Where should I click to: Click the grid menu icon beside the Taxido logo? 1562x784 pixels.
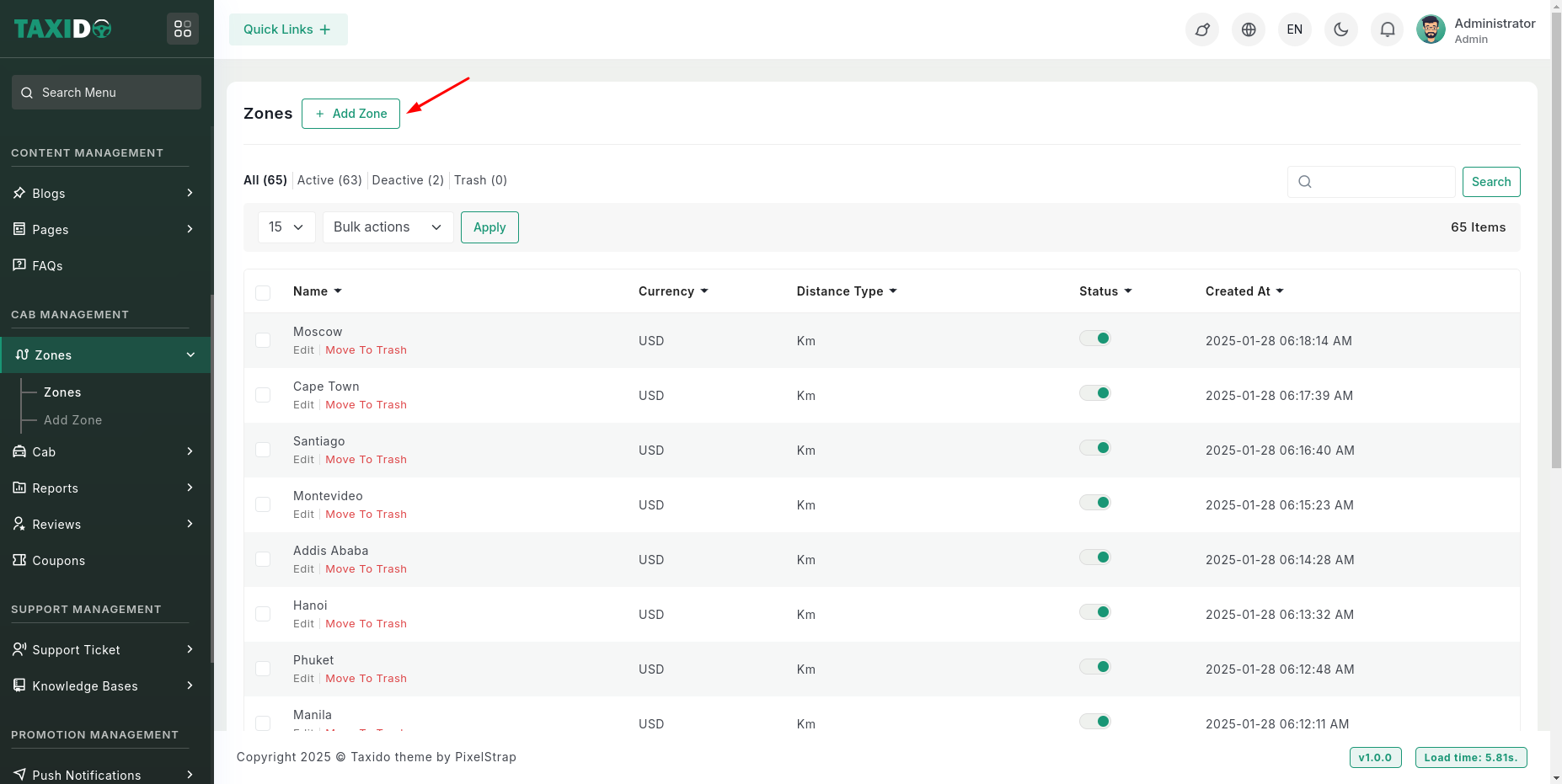coord(182,29)
